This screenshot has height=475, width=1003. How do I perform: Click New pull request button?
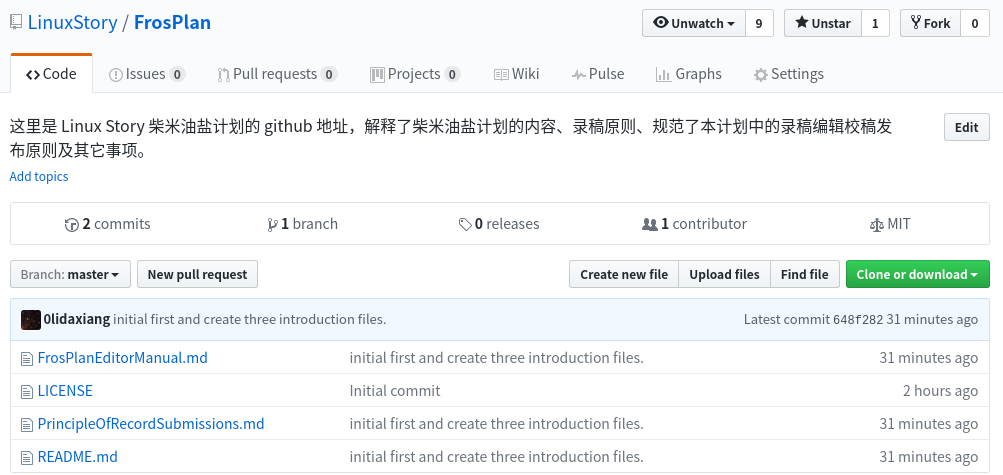[197, 274]
